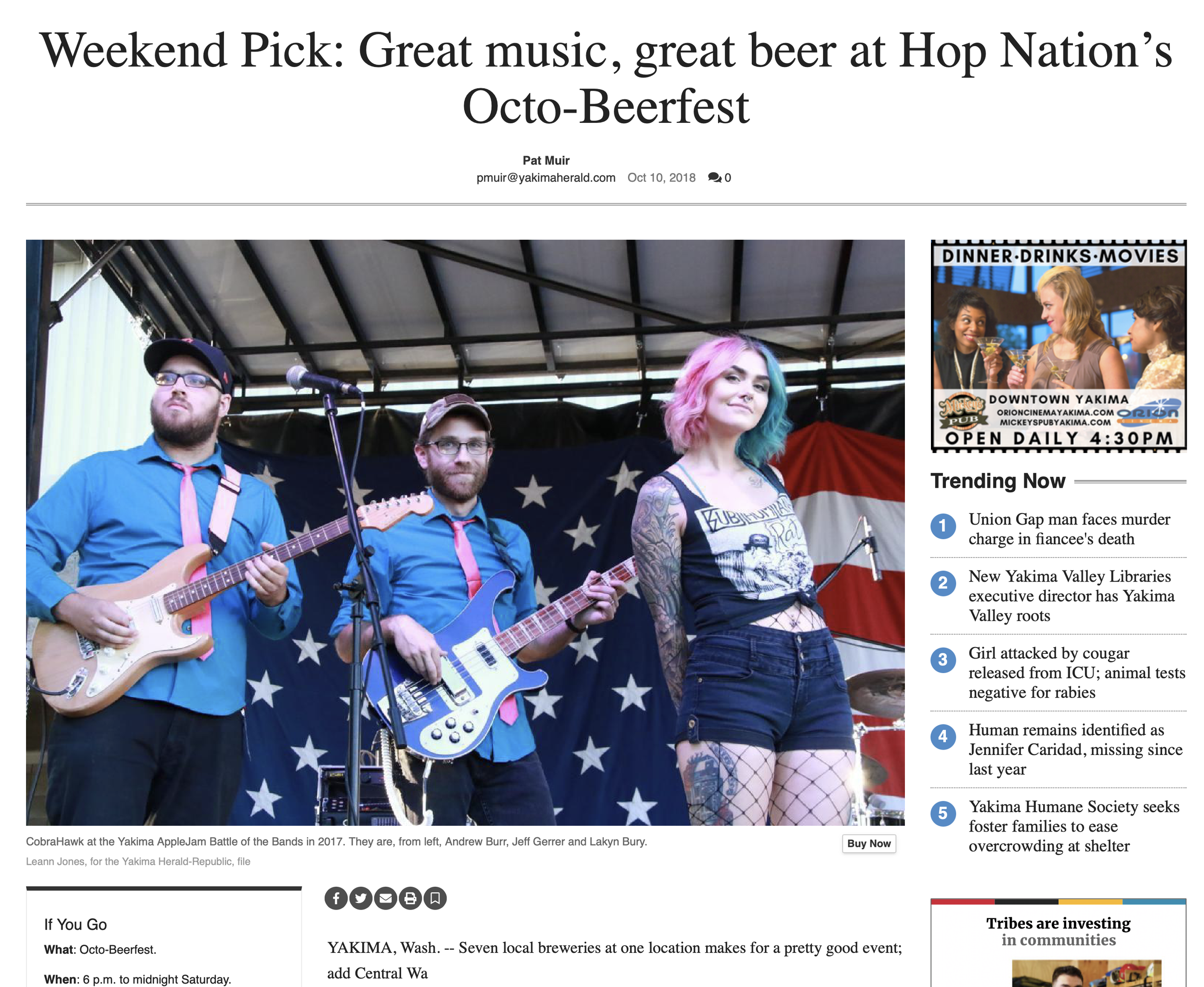
Task: Open author Pat Muir's name link
Action: point(546,160)
